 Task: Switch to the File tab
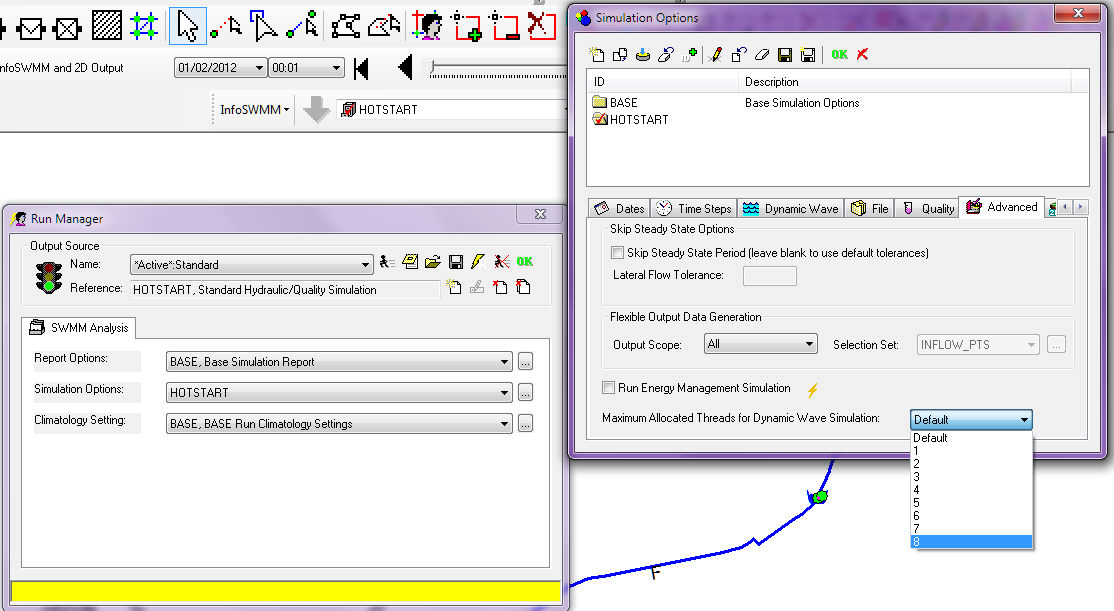pos(870,208)
